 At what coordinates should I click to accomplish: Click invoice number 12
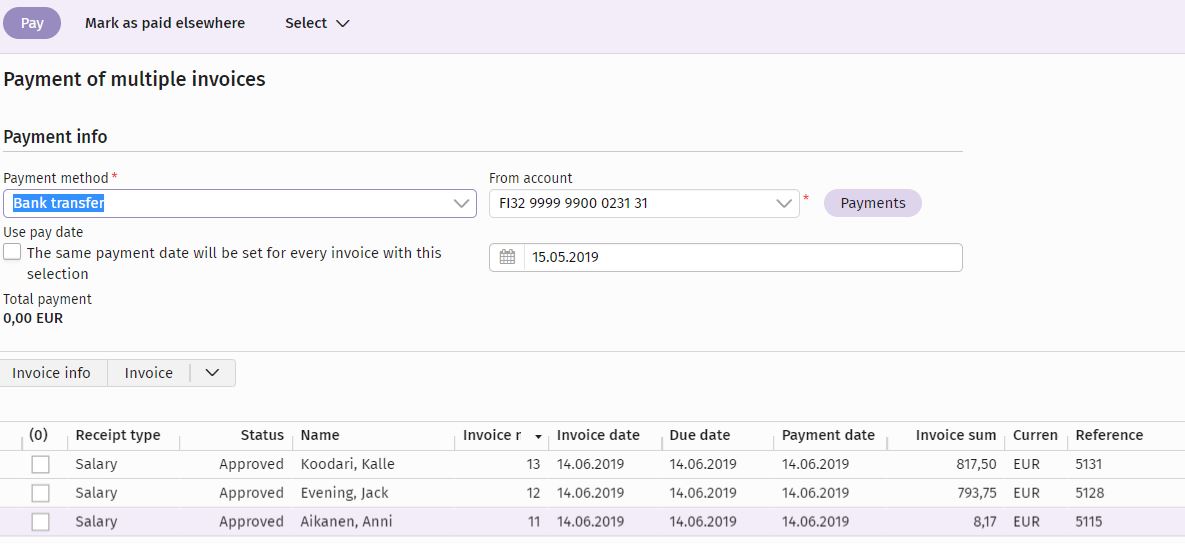pyautogui.click(x=534, y=493)
